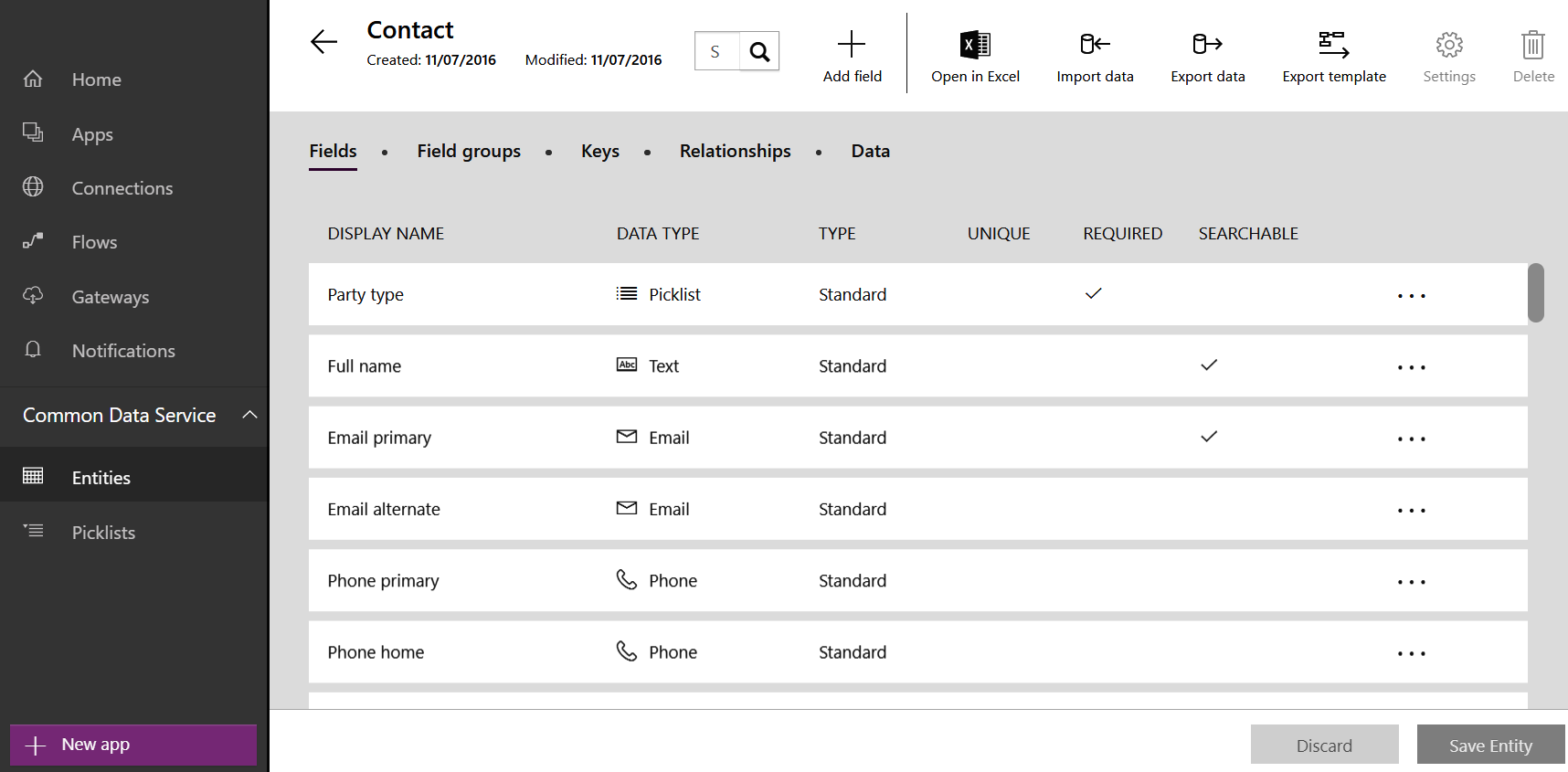The height and width of the screenshot is (772, 1568).
Task: Open Gateways in the sidebar
Action: click(x=111, y=297)
